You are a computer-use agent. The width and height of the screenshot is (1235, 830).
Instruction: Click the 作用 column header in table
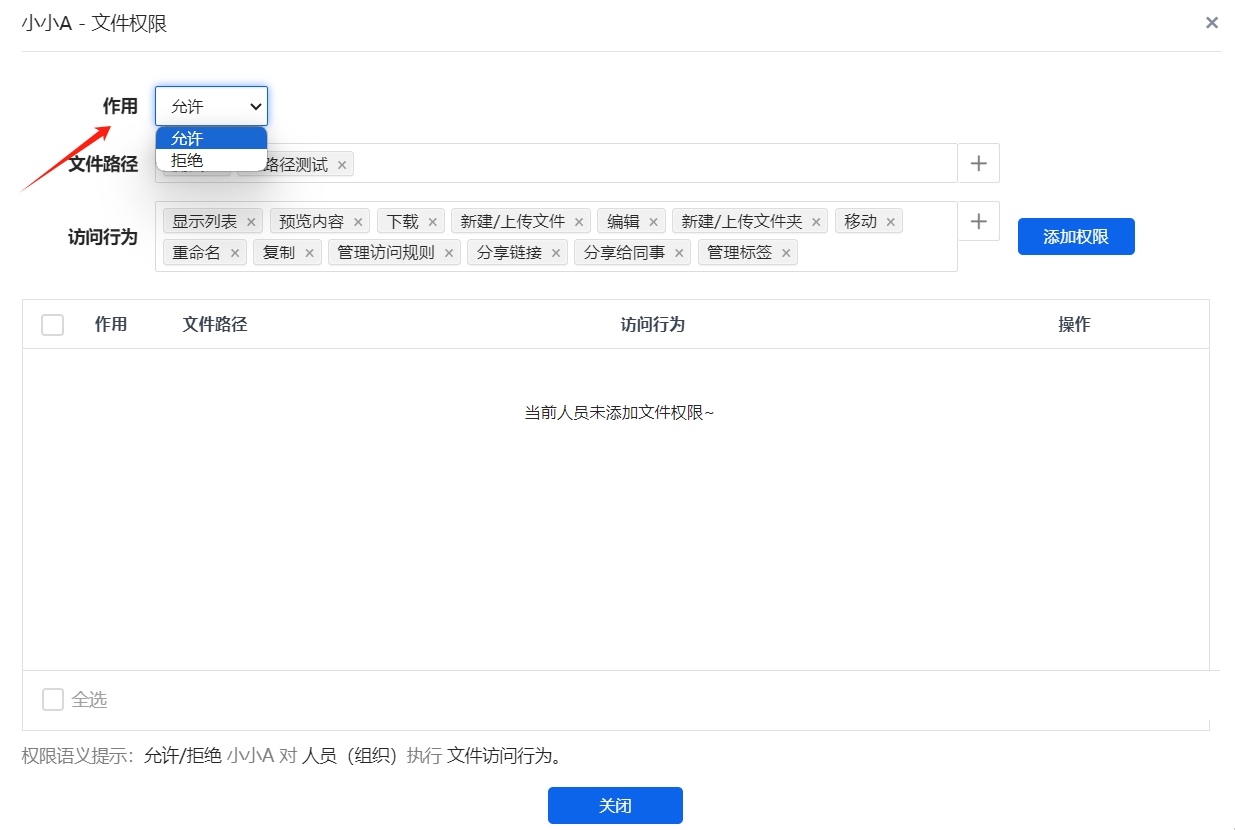pyautogui.click(x=111, y=325)
